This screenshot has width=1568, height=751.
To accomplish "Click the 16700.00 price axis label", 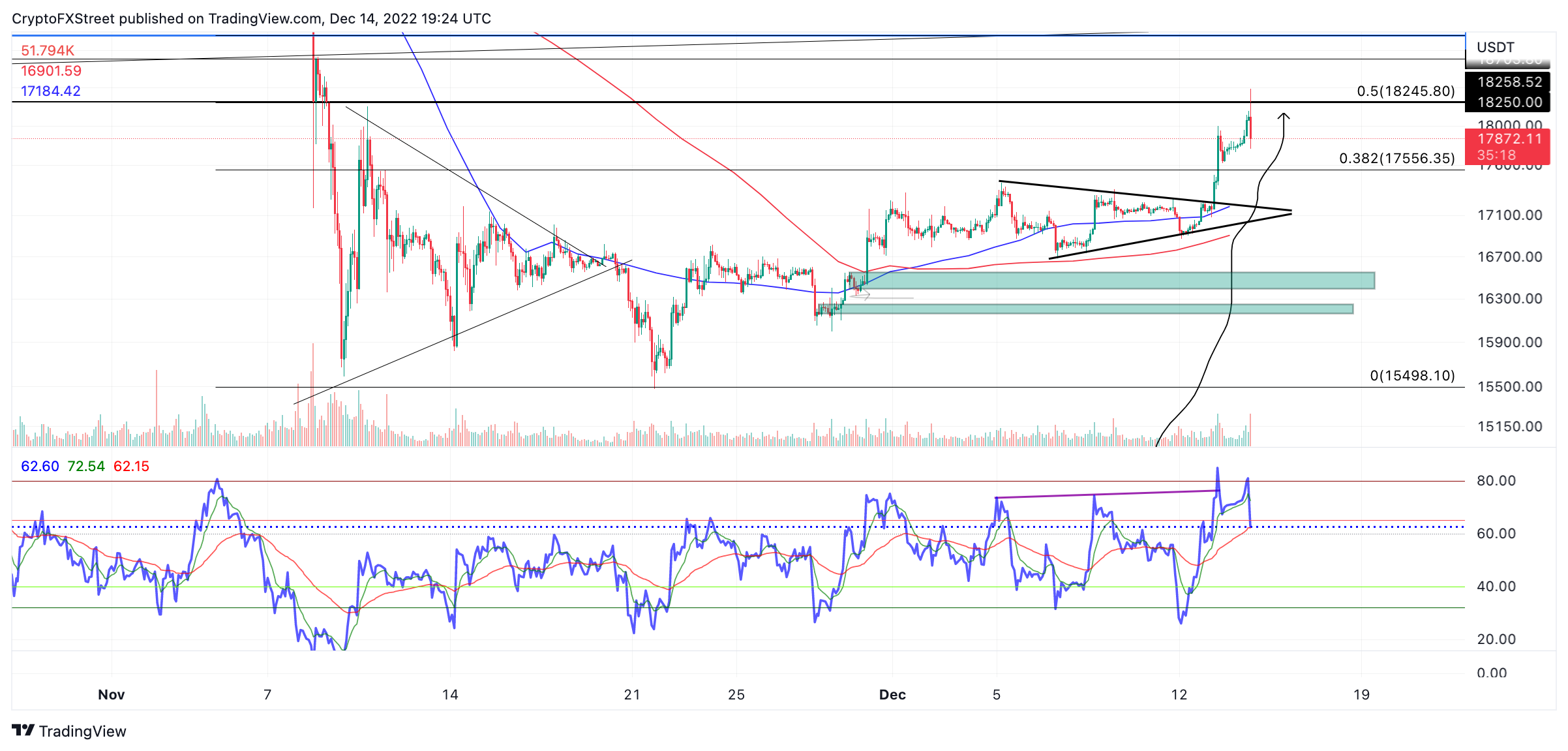I will click(1509, 256).
